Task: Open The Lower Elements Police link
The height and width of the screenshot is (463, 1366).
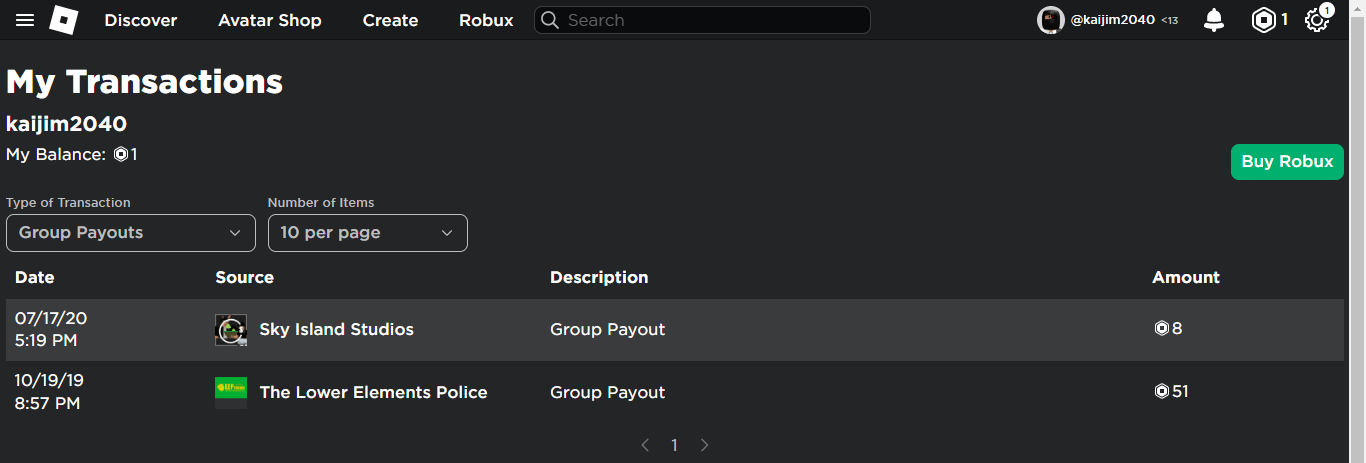Action: click(373, 392)
